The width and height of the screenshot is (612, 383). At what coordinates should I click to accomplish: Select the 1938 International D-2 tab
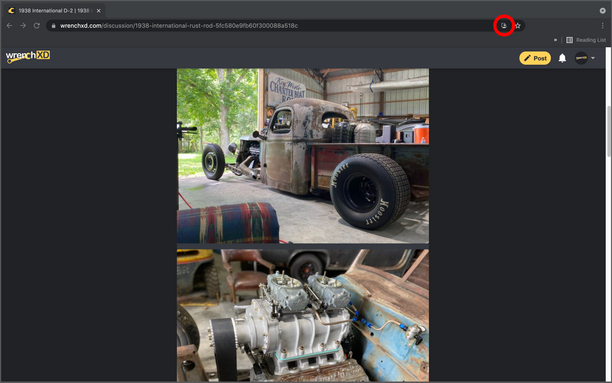(x=54, y=11)
